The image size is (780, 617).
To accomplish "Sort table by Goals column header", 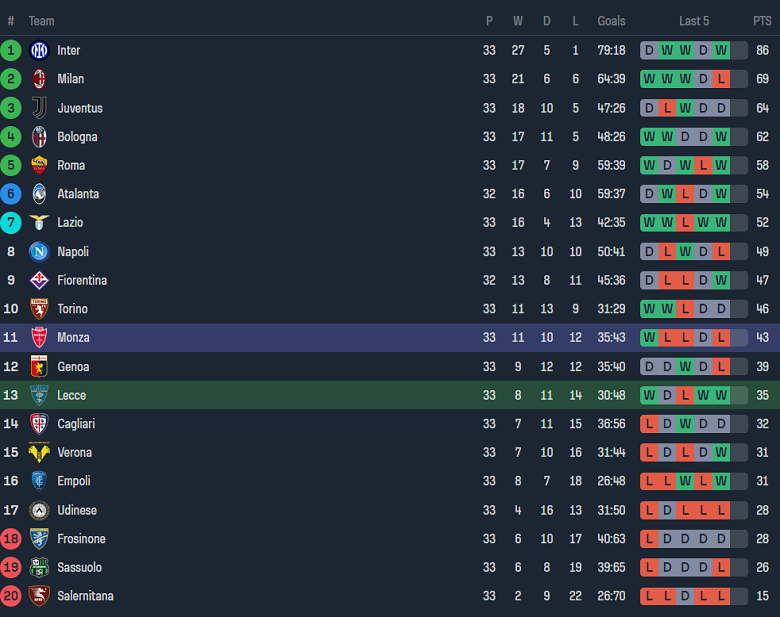I will tap(611, 21).
